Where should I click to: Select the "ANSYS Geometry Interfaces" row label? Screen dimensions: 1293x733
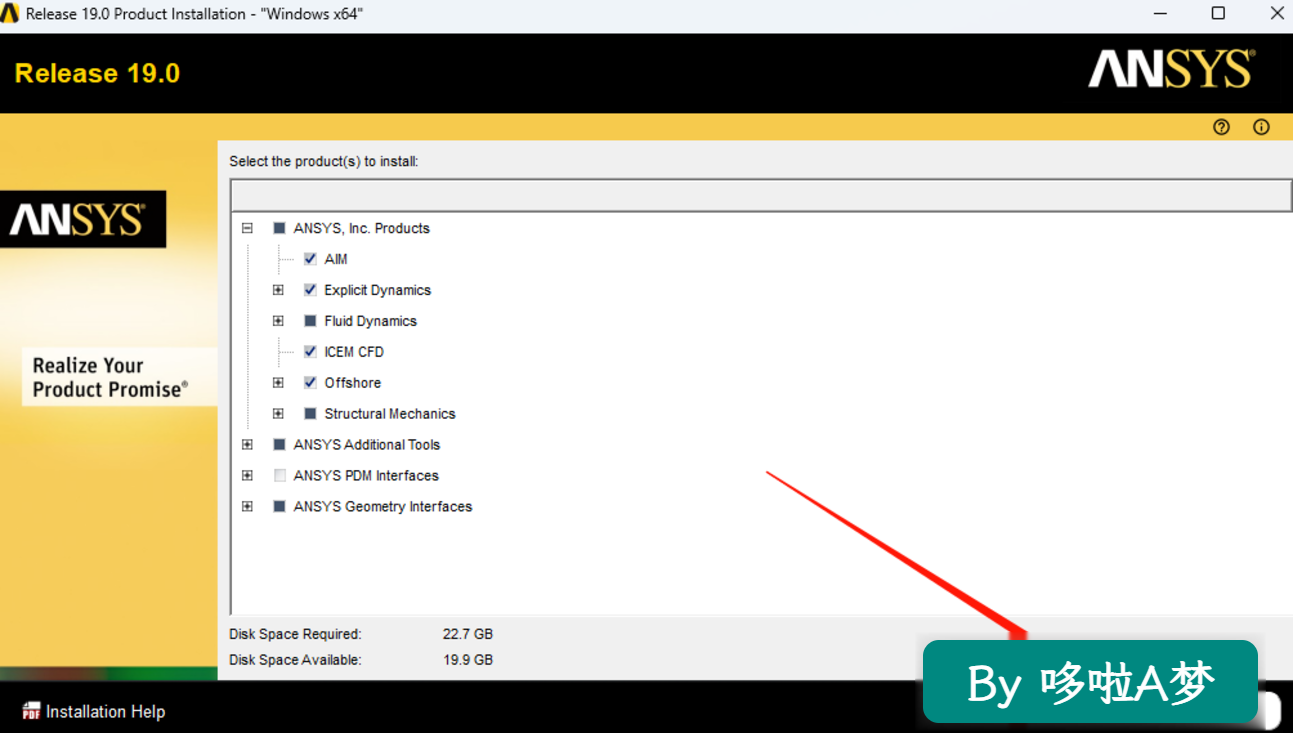click(383, 507)
